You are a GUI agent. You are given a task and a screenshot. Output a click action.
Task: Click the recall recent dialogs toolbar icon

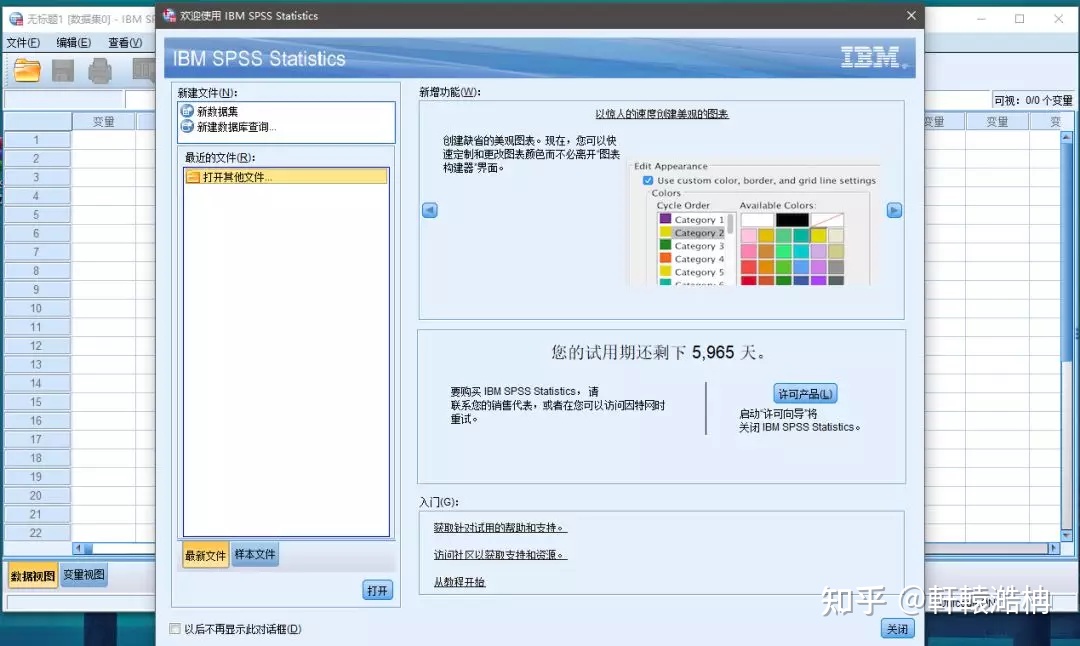pos(144,70)
